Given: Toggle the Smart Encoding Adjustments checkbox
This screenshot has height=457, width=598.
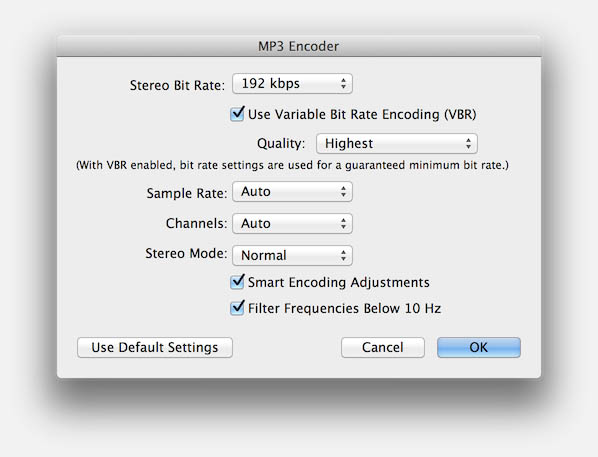Looking at the screenshot, I should point(237,282).
